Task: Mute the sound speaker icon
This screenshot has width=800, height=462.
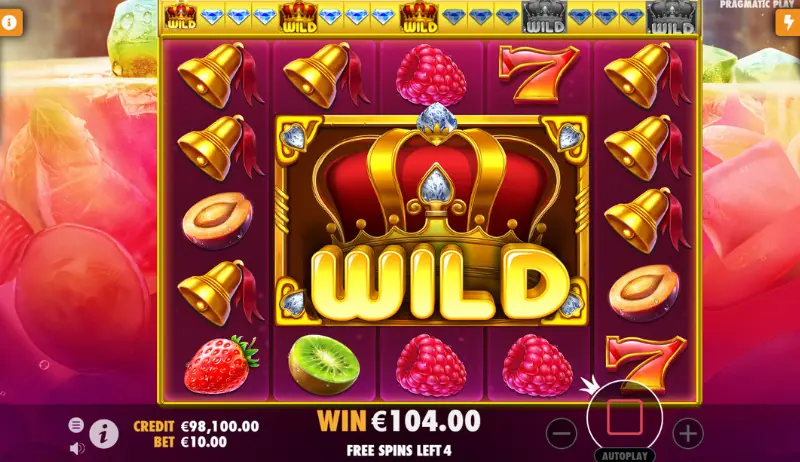Action: tap(77, 448)
